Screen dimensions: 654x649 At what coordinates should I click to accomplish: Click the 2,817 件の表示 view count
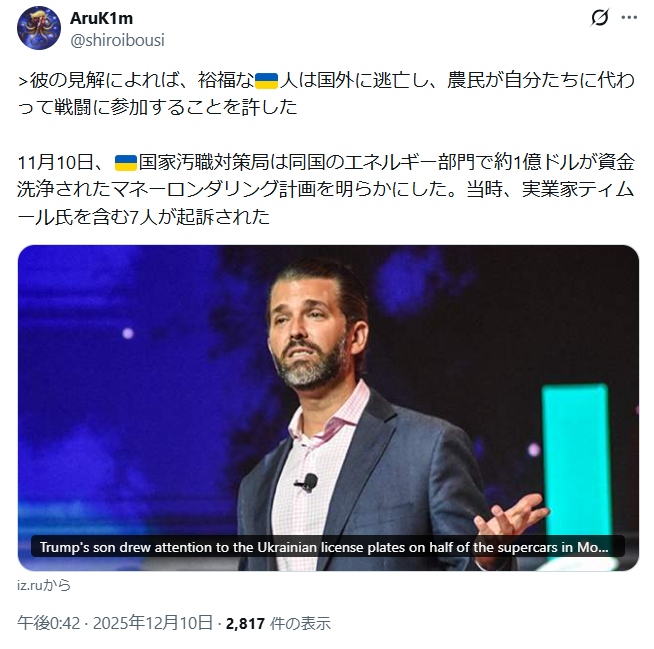pos(278,624)
